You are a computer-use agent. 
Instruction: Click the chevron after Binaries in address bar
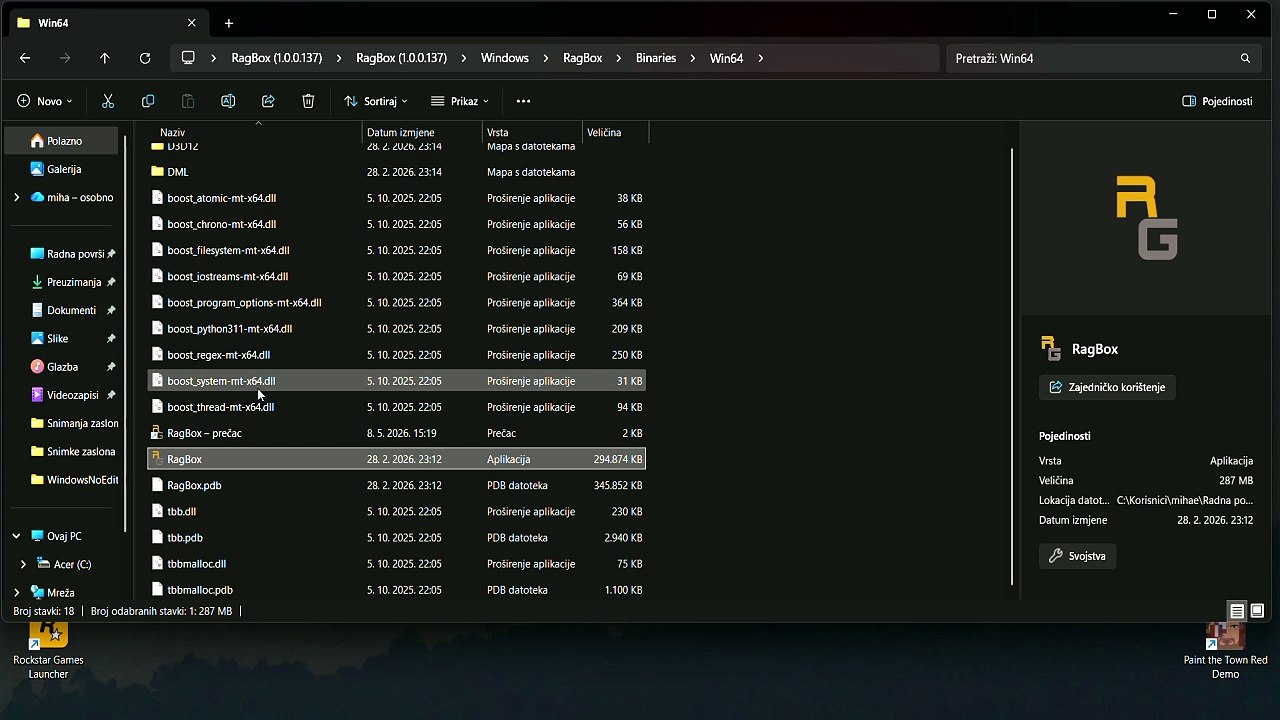pos(693,58)
